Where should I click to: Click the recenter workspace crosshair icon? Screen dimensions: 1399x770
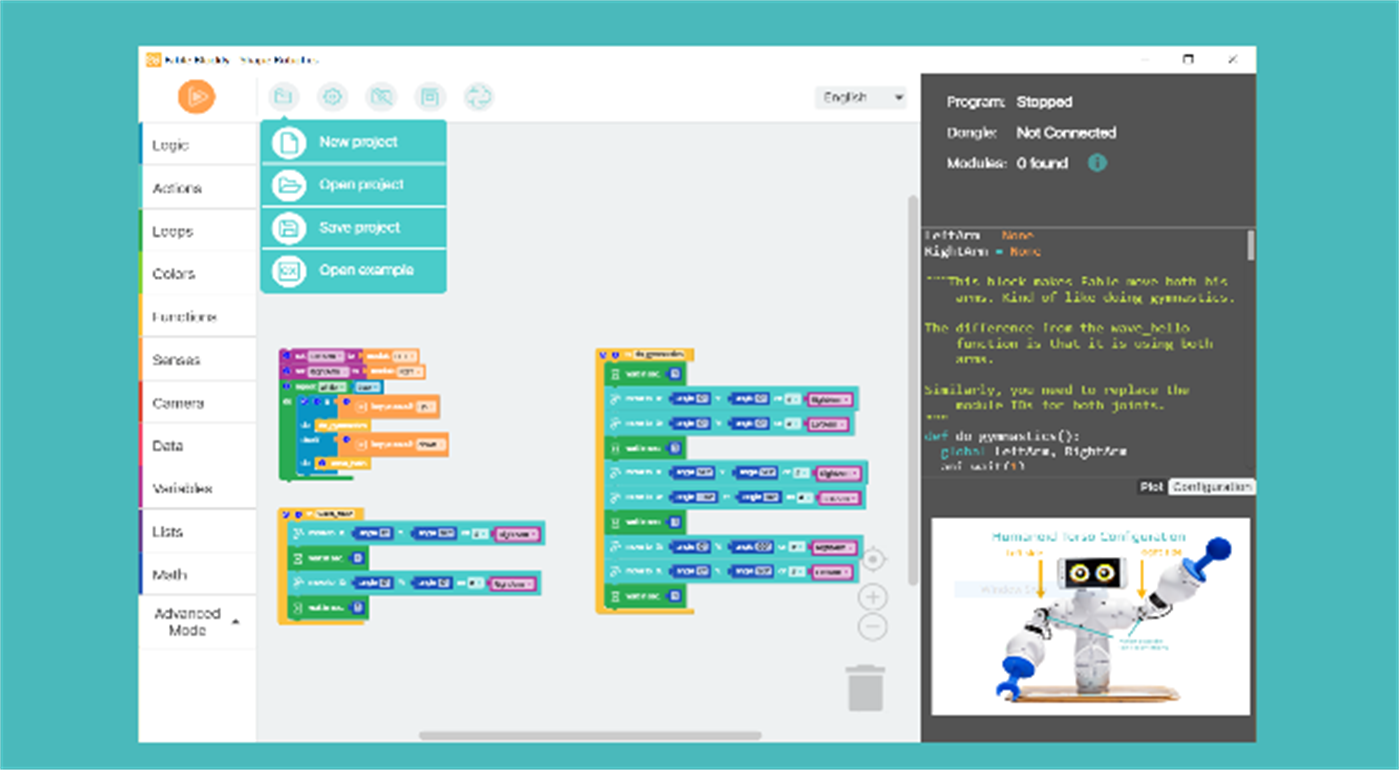(872, 558)
